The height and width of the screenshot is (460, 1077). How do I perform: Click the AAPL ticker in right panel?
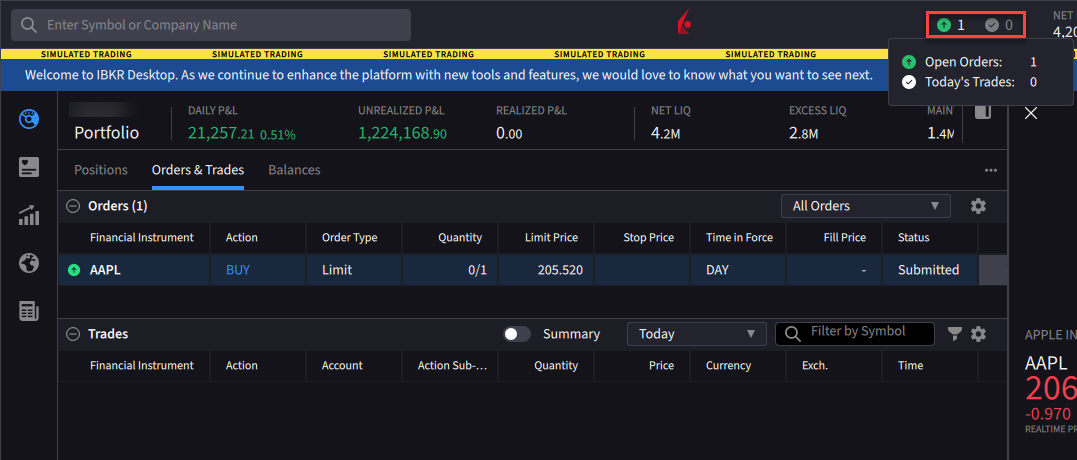(1046, 363)
